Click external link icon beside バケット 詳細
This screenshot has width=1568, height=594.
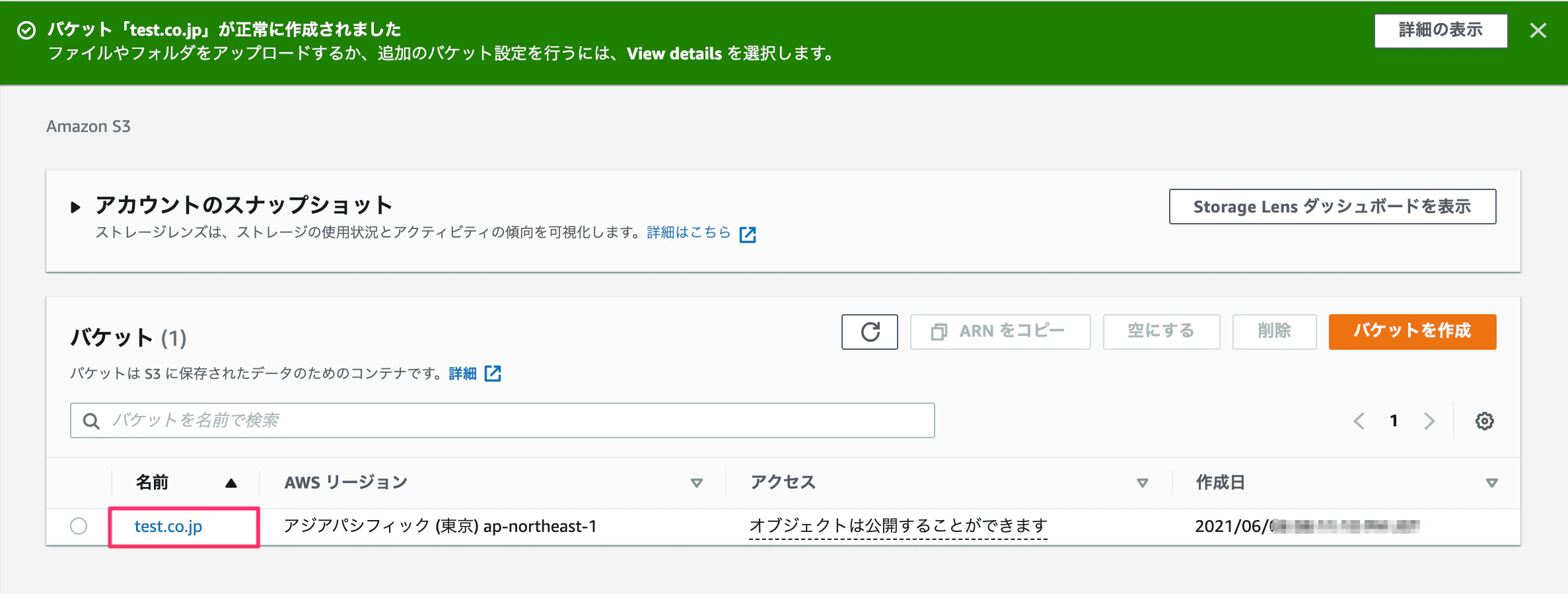(493, 374)
